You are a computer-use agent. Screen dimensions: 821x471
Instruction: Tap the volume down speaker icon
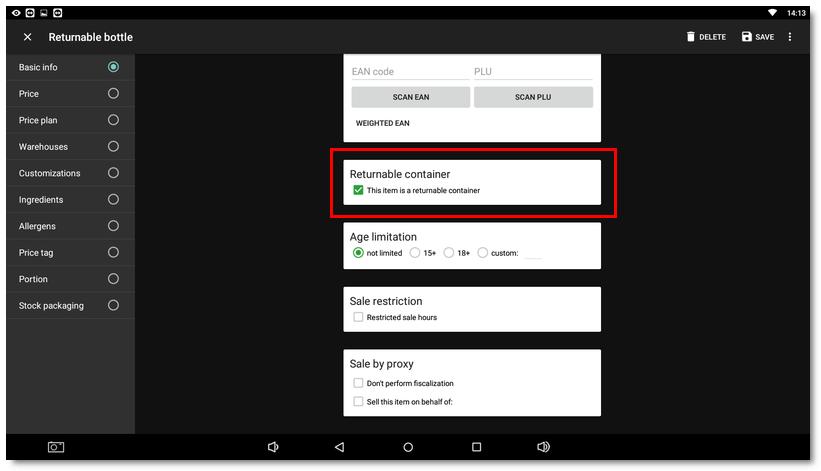point(273,447)
